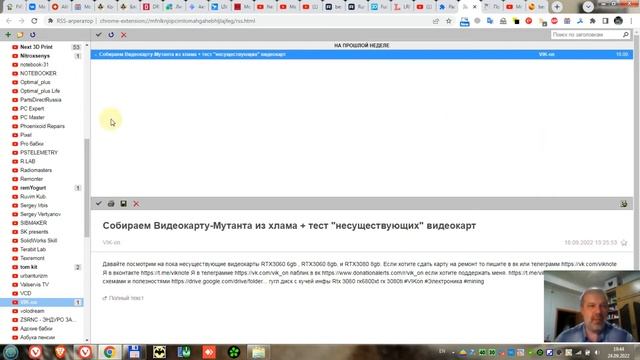Focus the headline search field

pyautogui.click(x=587, y=35)
